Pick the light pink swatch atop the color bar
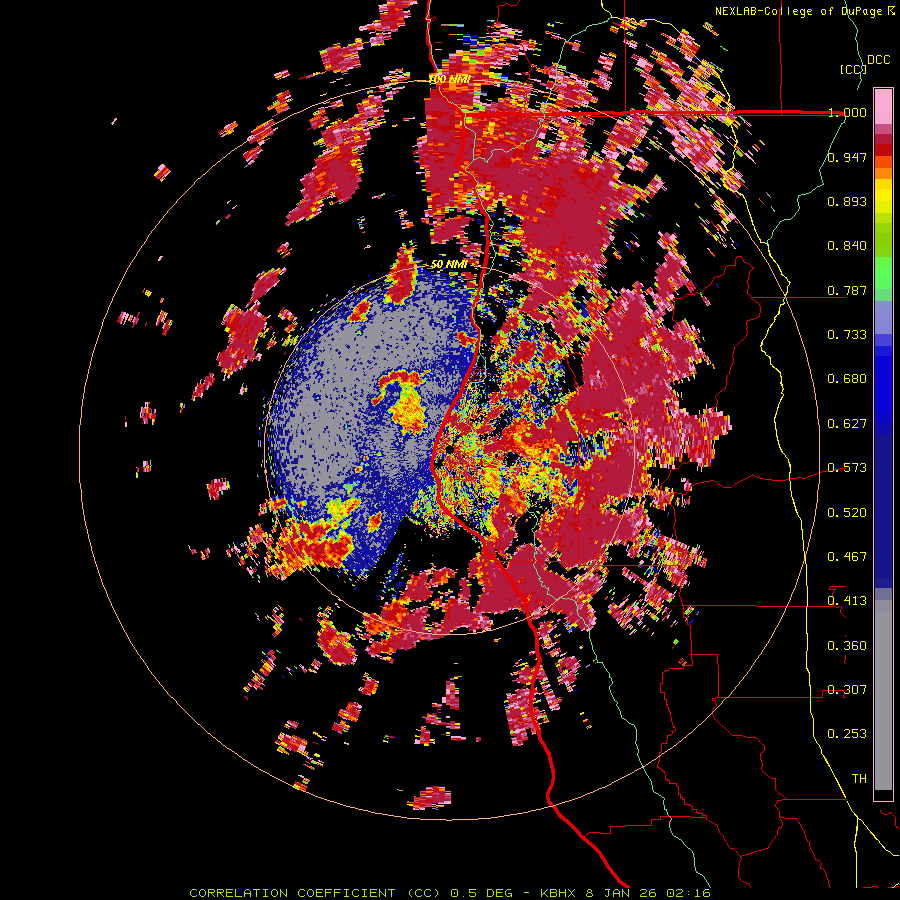The height and width of the screenshot is (900, 900). click(x=883, y=106)
